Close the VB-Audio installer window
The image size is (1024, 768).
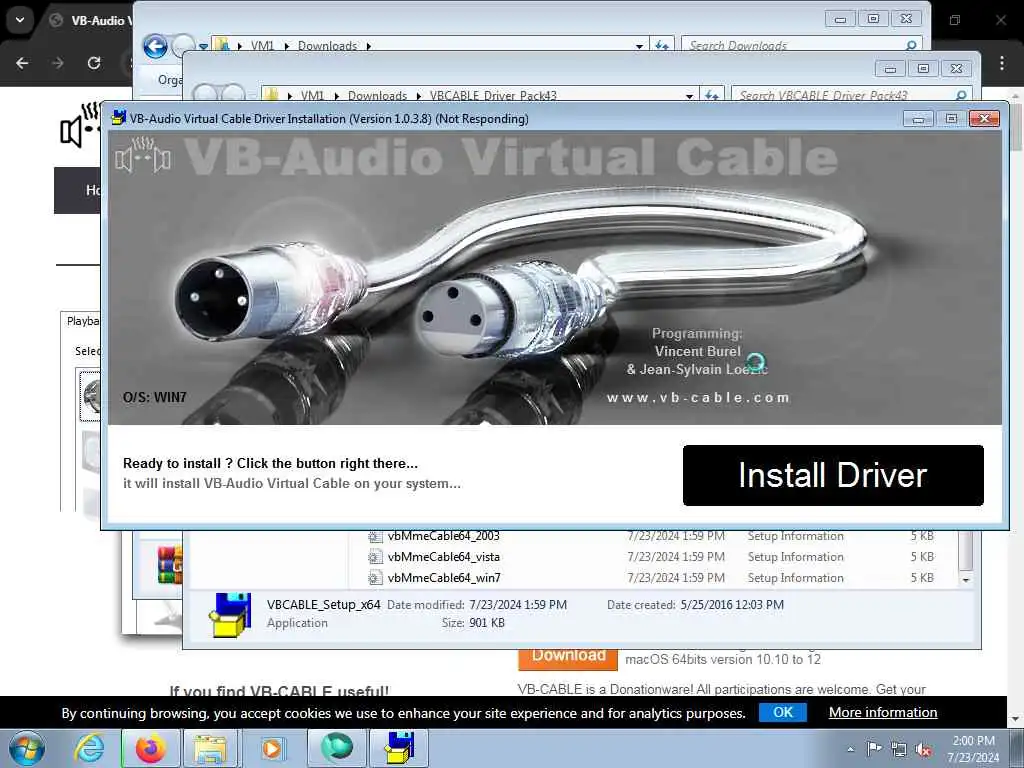(x=984, y=118)
